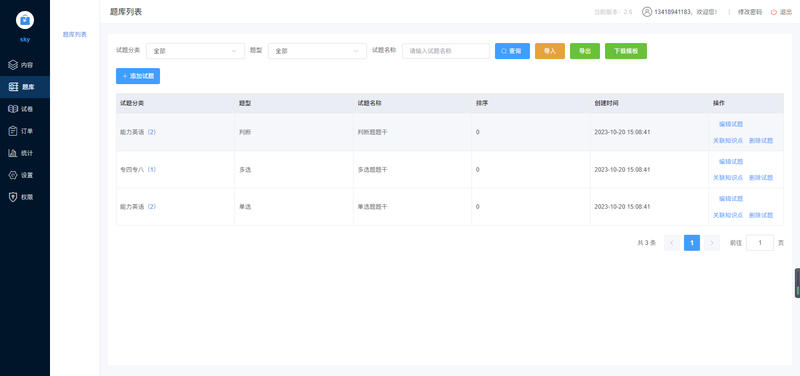This screenshot has height=376, width=800.
Task: Open the 试题分类 dropdown
Action: (195, 51)
